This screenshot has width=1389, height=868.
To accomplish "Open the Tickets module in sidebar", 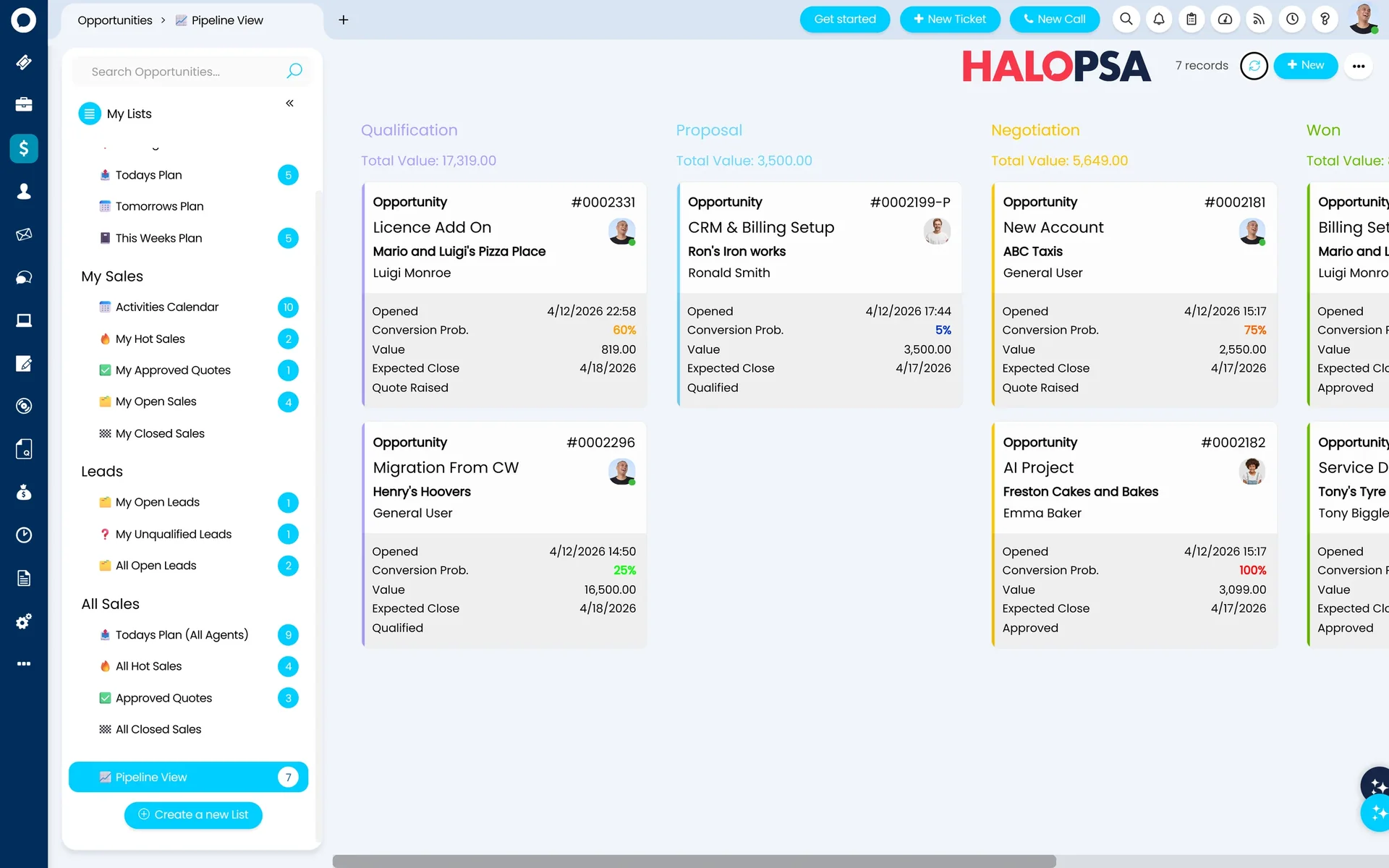I will coord(23,62).
